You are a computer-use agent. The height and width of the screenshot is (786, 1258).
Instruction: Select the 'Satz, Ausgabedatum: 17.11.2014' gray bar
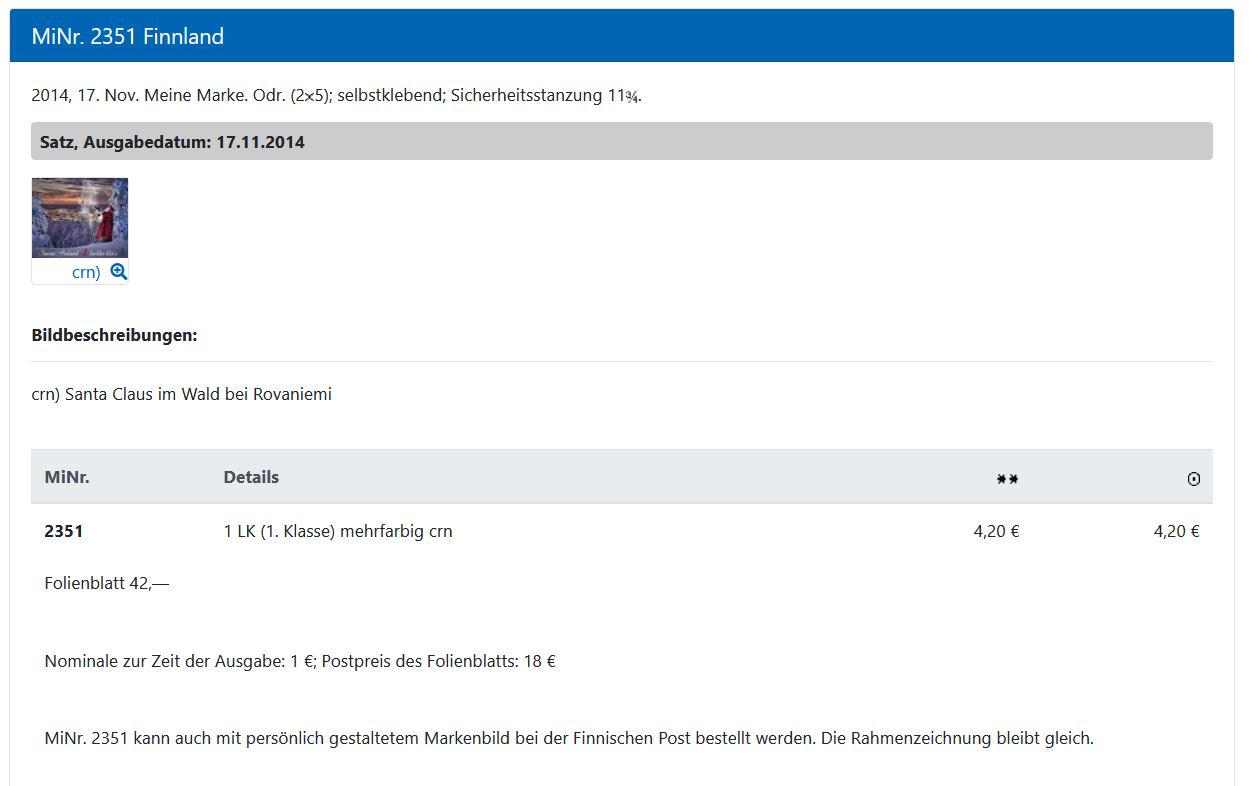[172, 142]
